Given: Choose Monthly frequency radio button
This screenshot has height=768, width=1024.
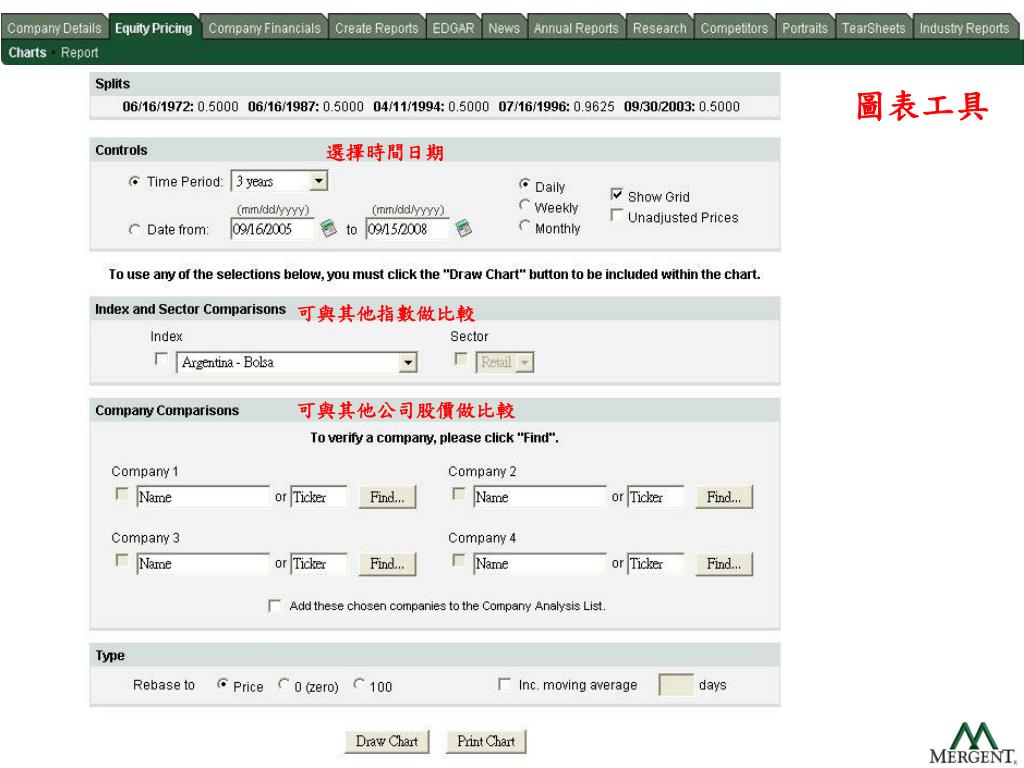Looking at the screenshot, I should point(524,226).
